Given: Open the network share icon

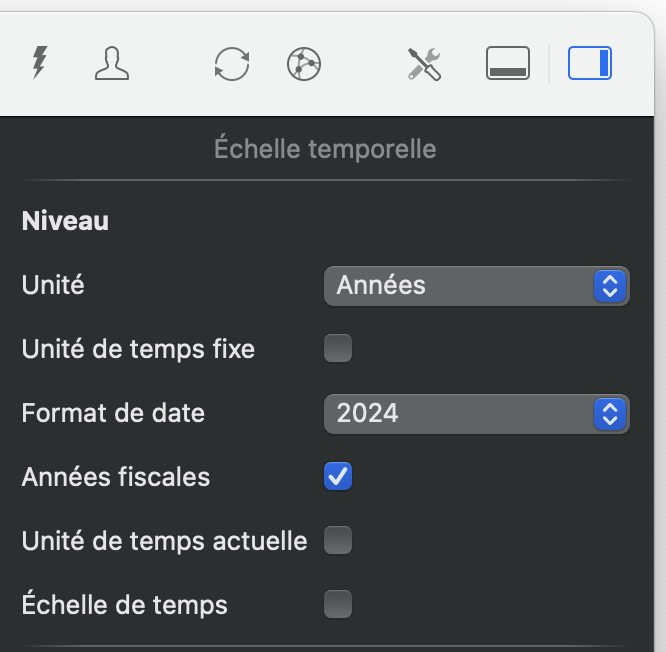Looking at the screenshot, I should pyautogui.click(x=303, y=65).
